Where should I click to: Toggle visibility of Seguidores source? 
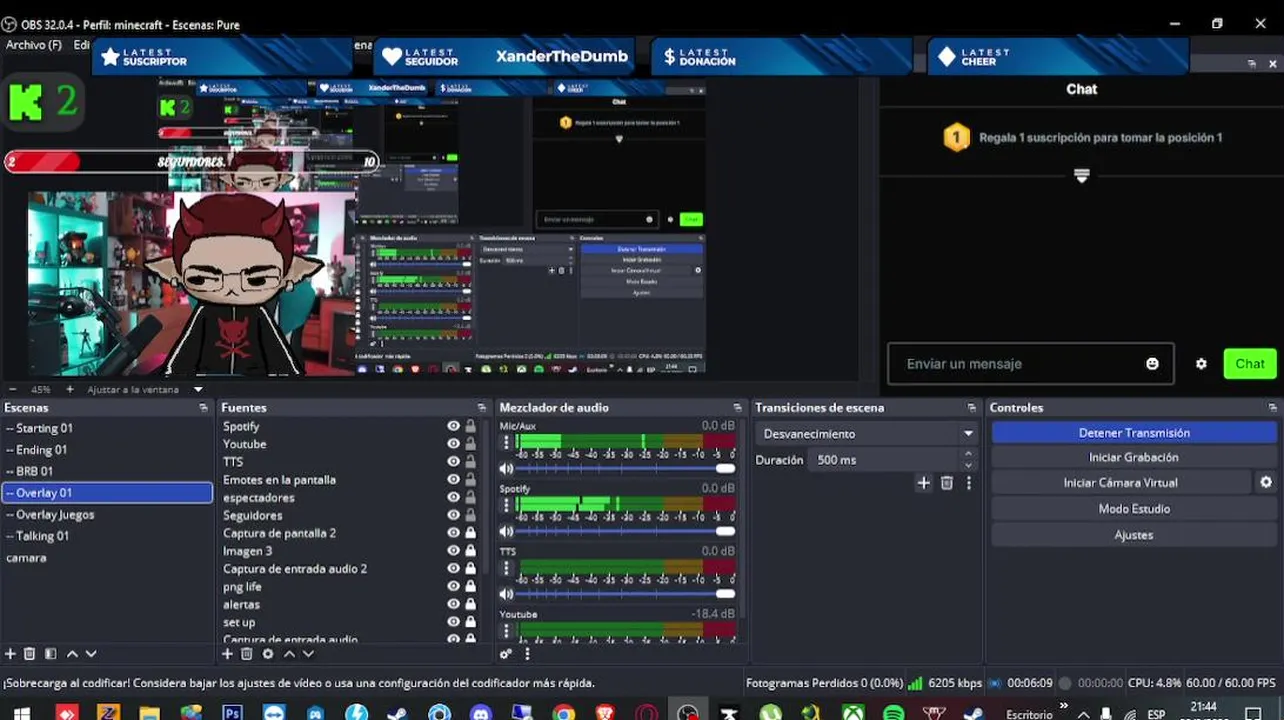(x=453, y=515)
